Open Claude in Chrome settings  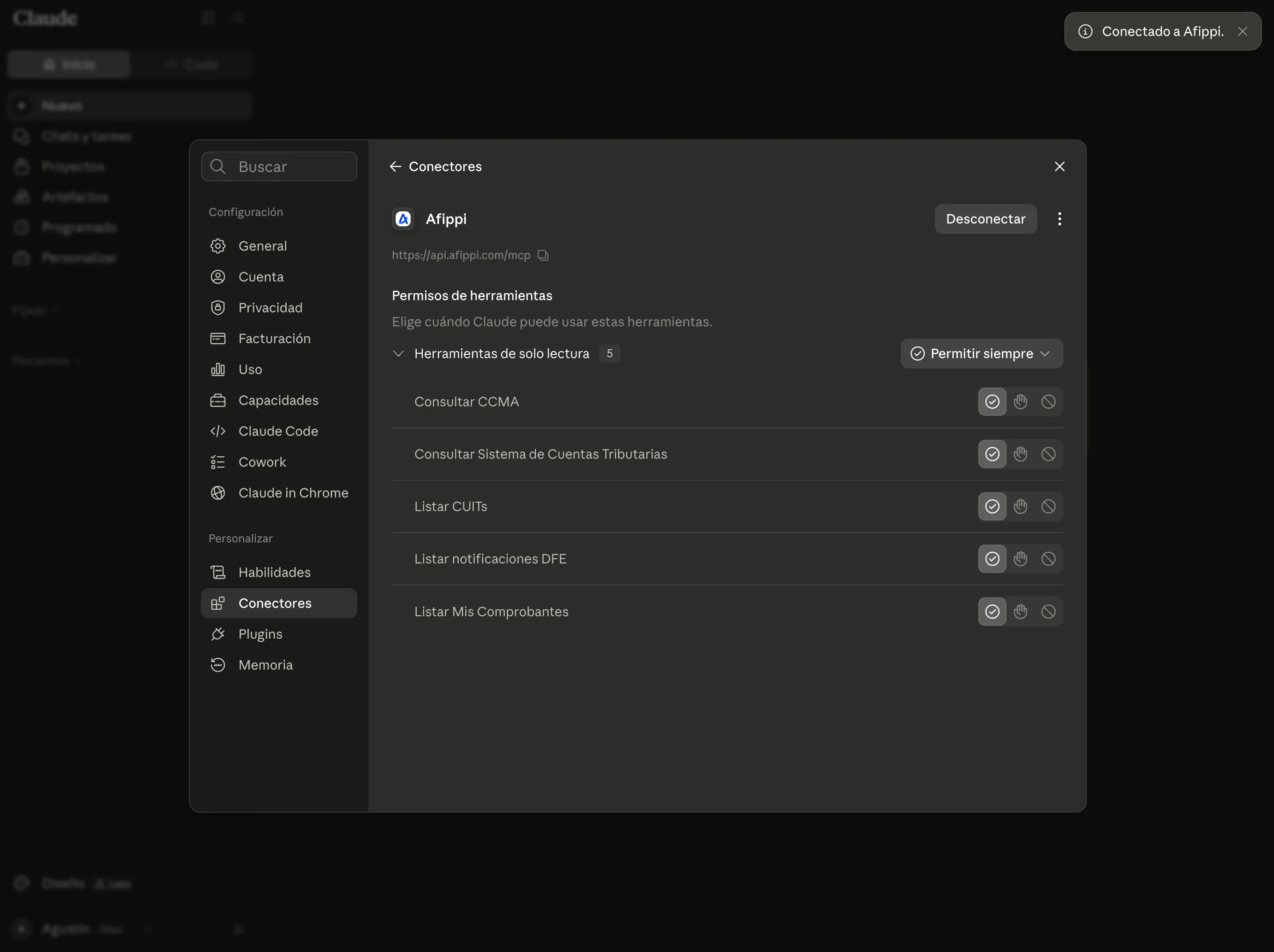click(279, 493)
